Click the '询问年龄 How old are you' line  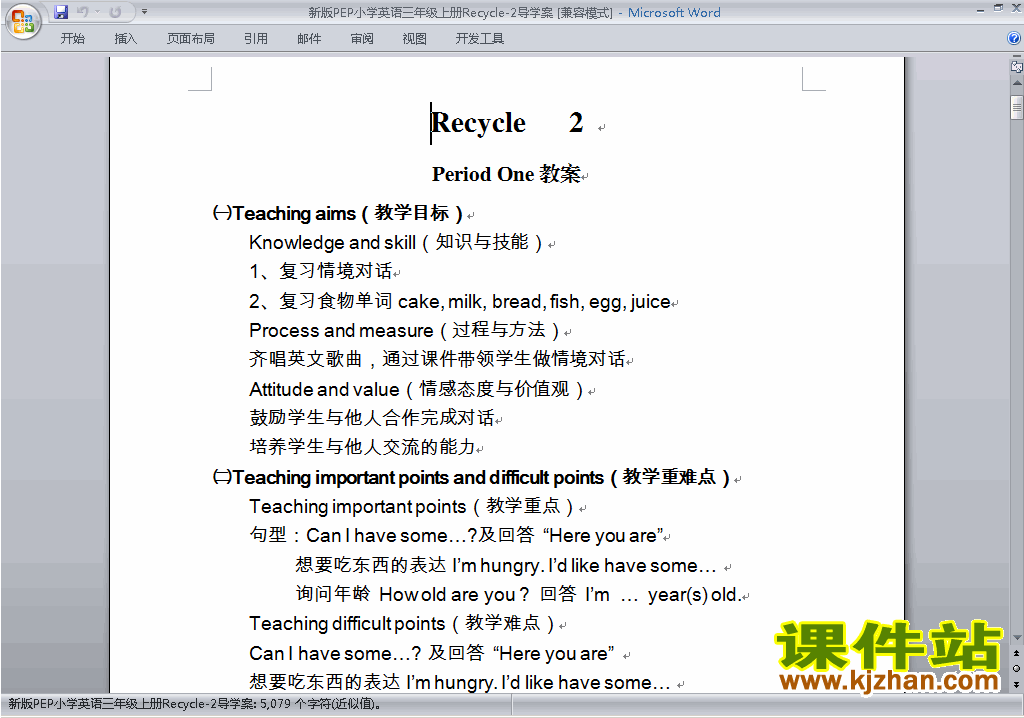pyautogui.click(x=519, y=595)
